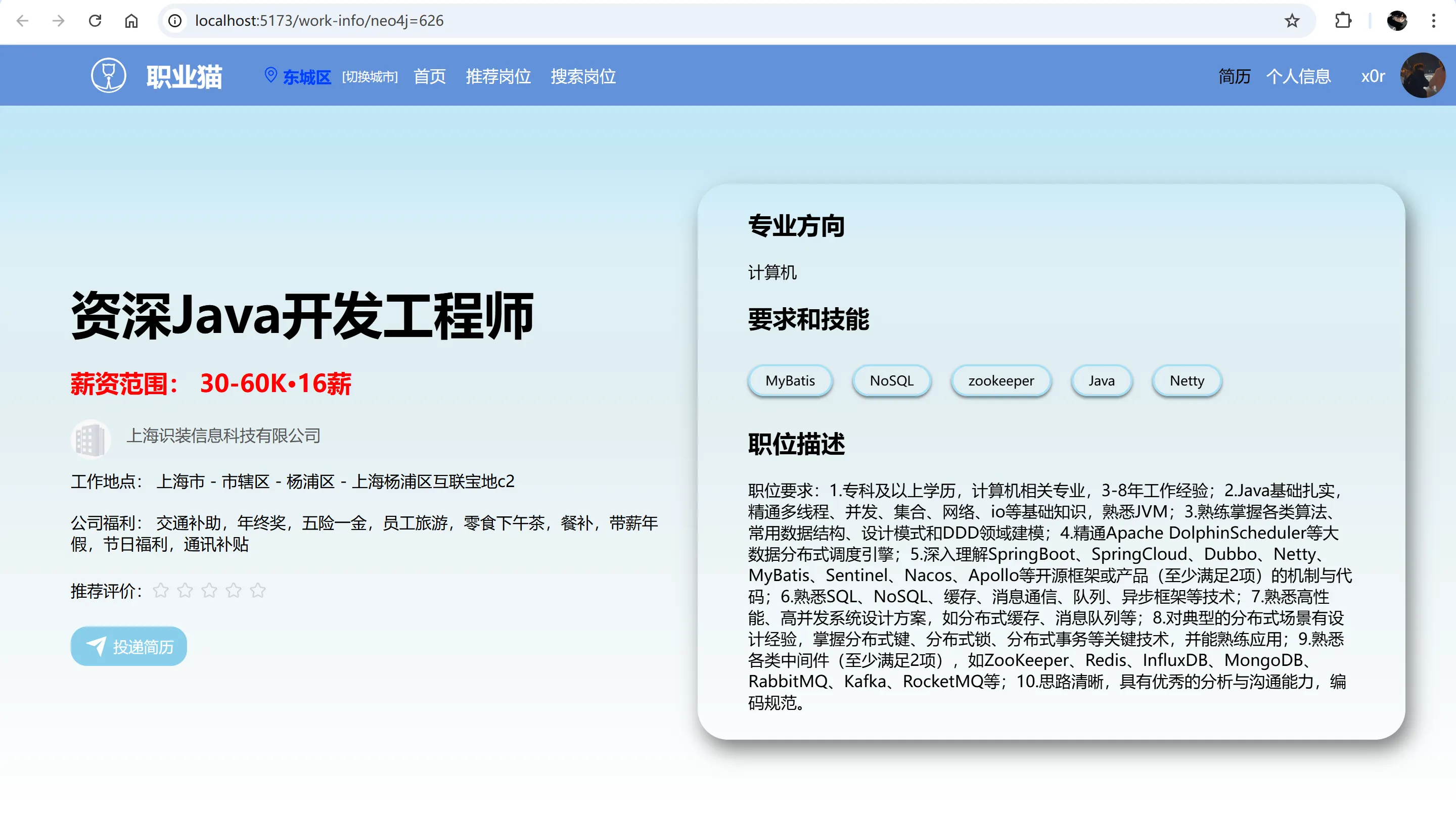Image resolution: width=1456 pixels, height=818 pixels.
Task: Give a three-star rating
Action: pyautogui.click(x=209, y=590)
